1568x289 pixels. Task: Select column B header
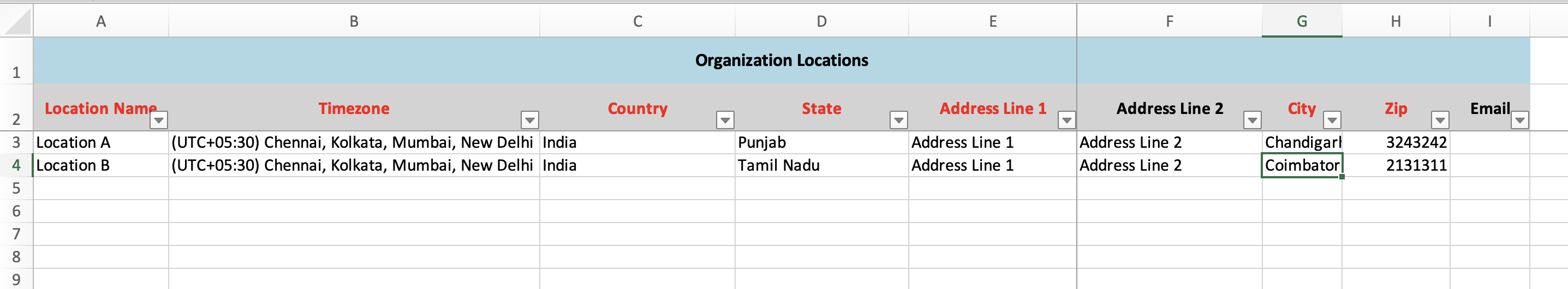(354, 21)
